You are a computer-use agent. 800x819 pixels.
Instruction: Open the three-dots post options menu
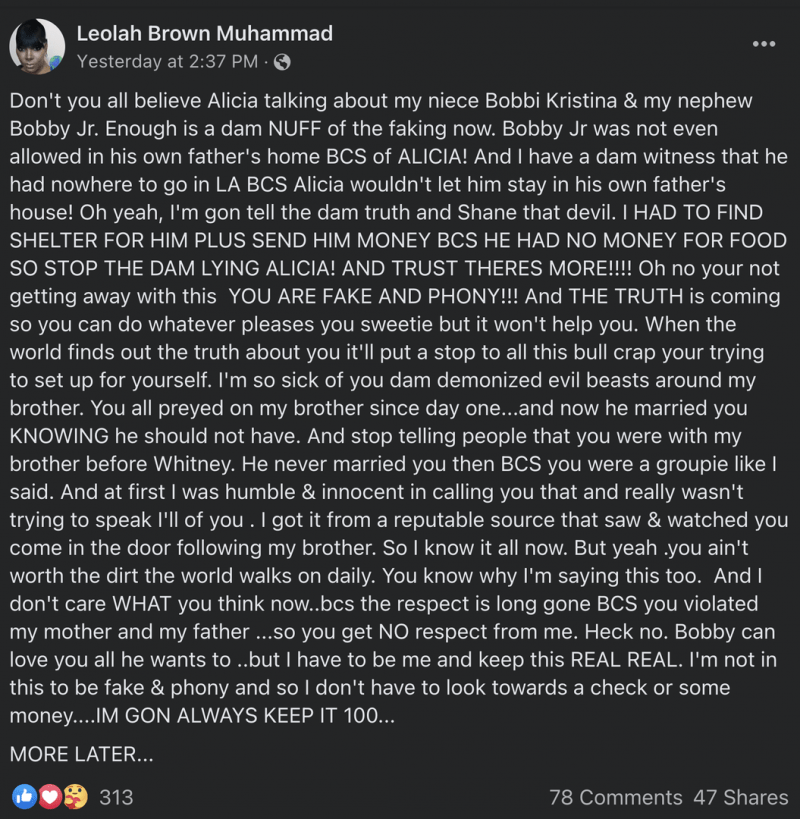click(x=763, y=44)
